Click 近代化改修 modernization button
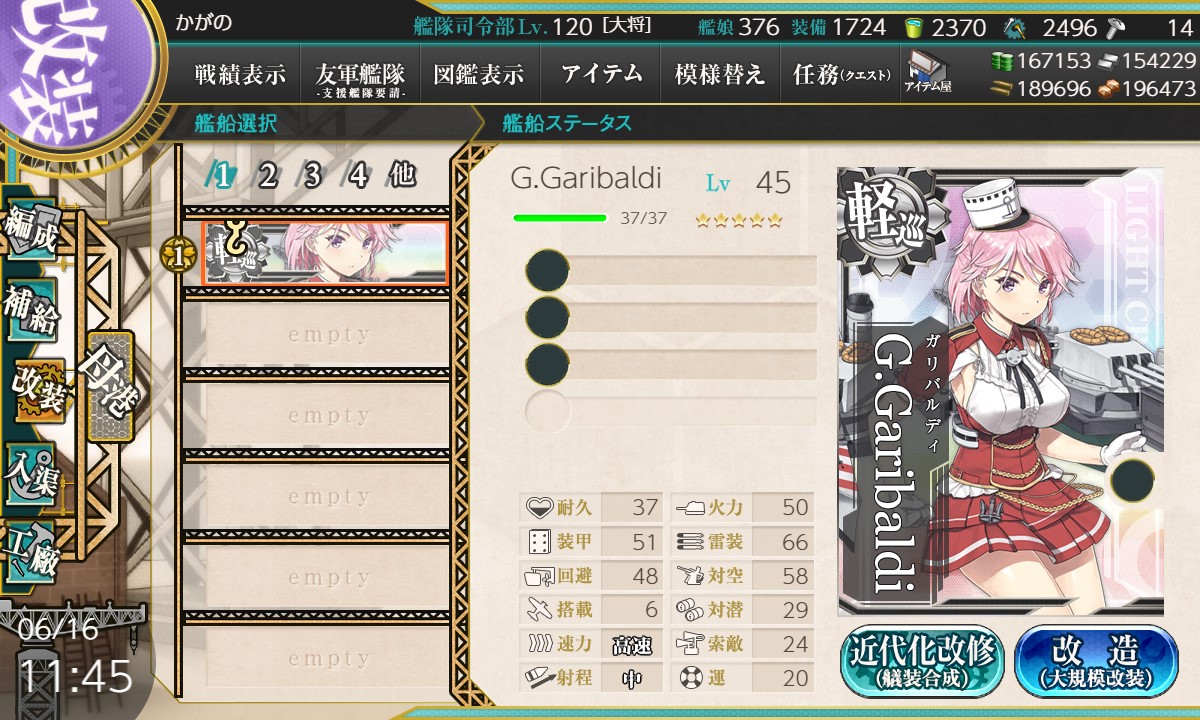Viewport: 1200px width, 720px height. point(923,661)
